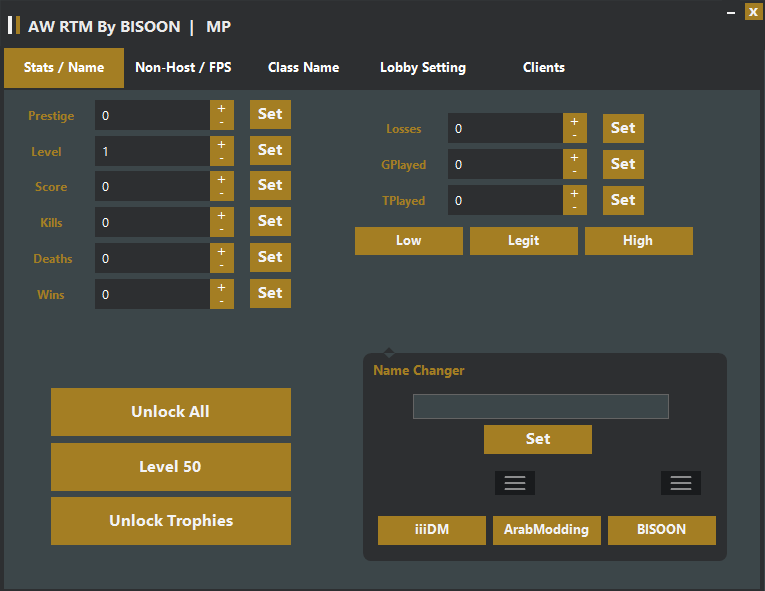Decrease Kills value with minus stepper
The image size is (765, 591).
point(221,230)
